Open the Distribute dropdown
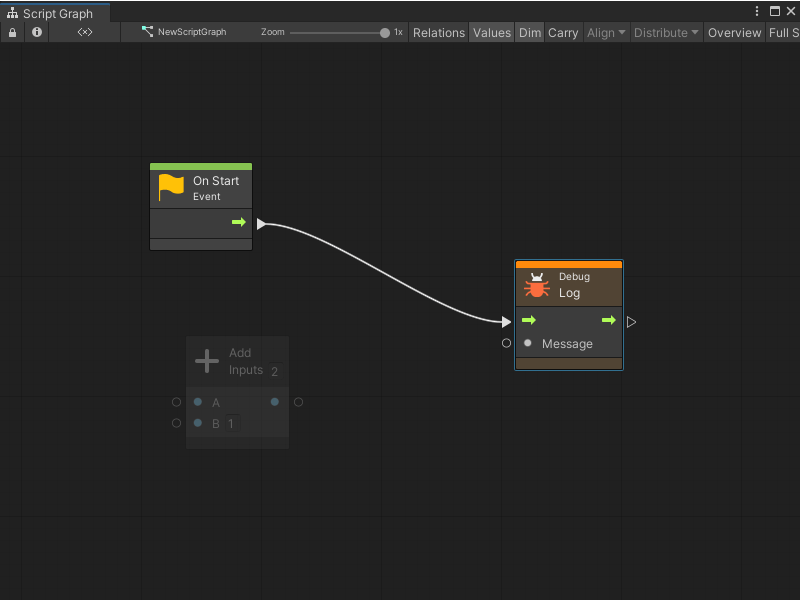Screen dimensions: 800x600 coord(666,32)
